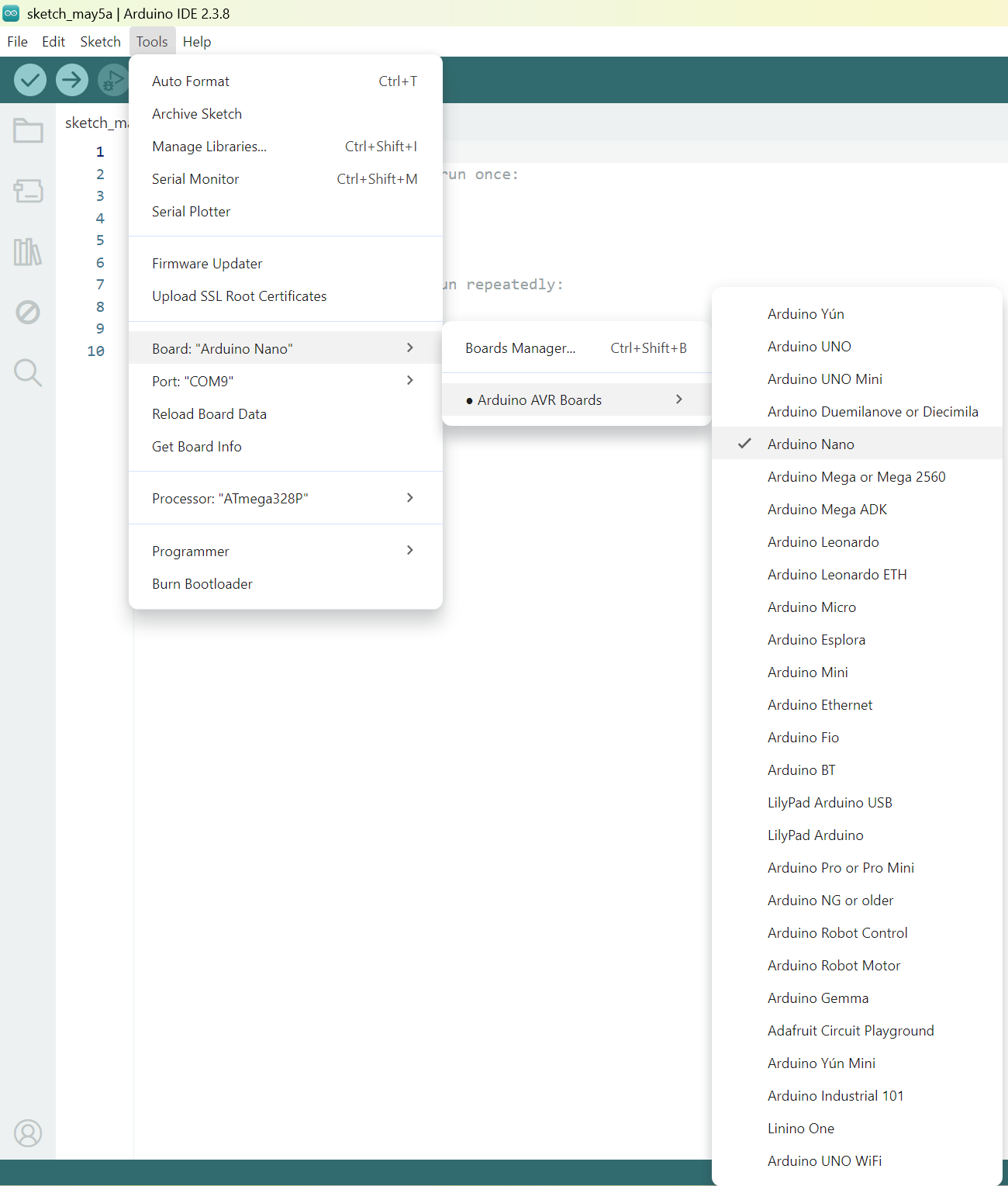1008x1186 pixels.
Task: Select Linino One board
Action: [857, 1128]
